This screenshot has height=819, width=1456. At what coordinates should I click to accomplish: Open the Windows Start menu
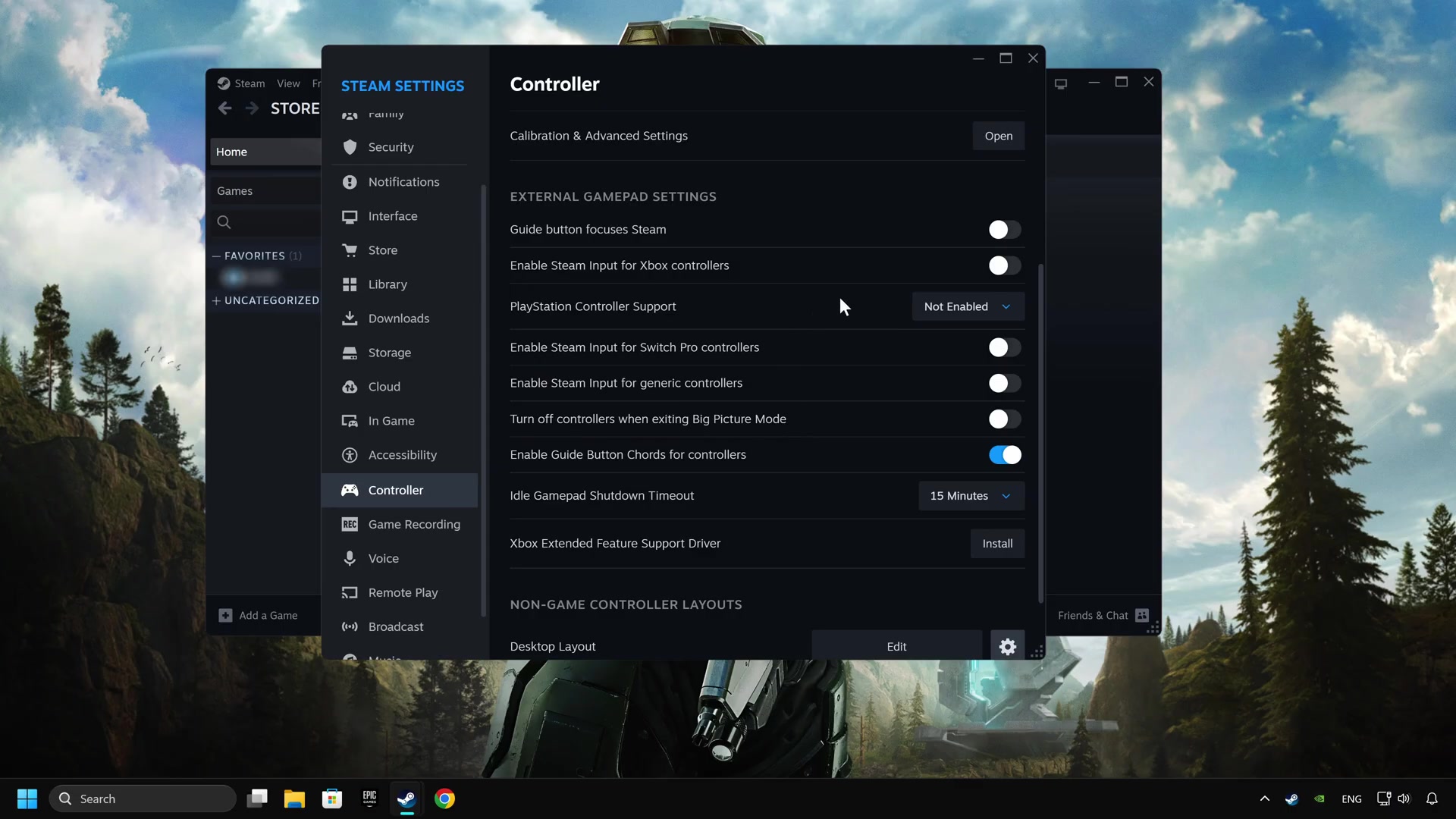27,799
